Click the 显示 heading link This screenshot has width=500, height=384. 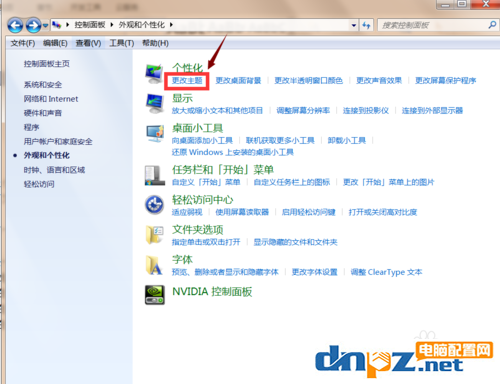pos(182,98)
